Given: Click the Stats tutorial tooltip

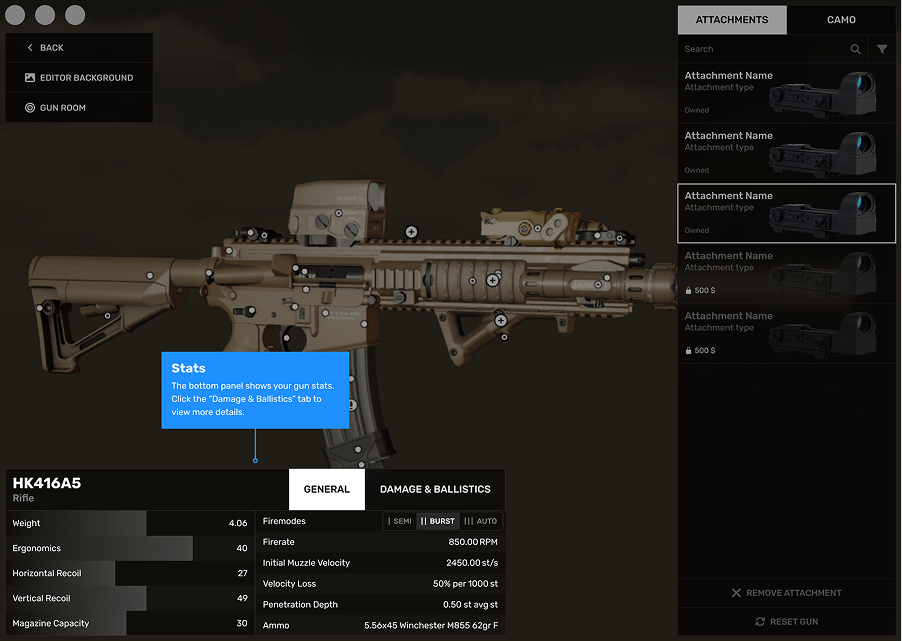Looking at the screenshot, I should (255, 390).
